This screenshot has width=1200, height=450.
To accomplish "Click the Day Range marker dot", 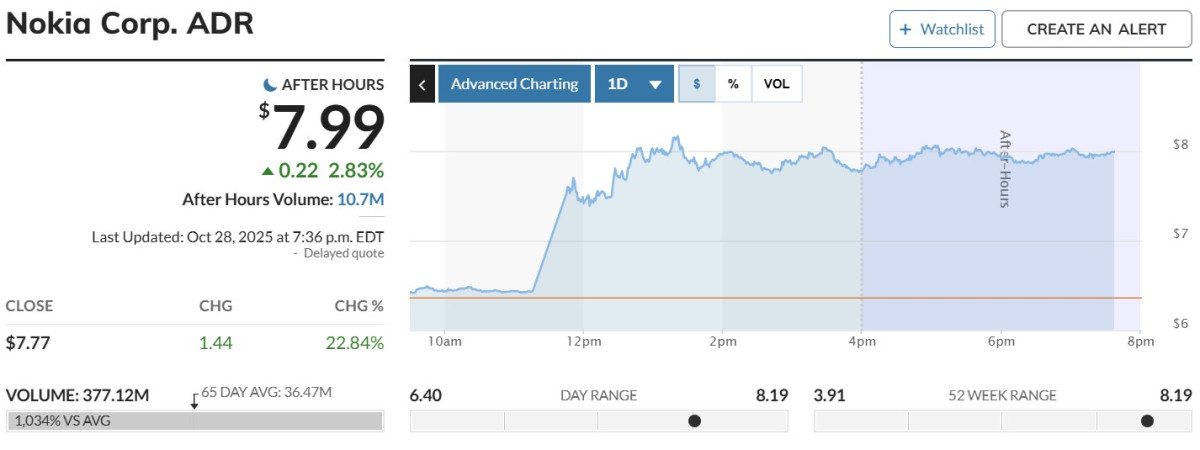I will click(x=695, y=421).
